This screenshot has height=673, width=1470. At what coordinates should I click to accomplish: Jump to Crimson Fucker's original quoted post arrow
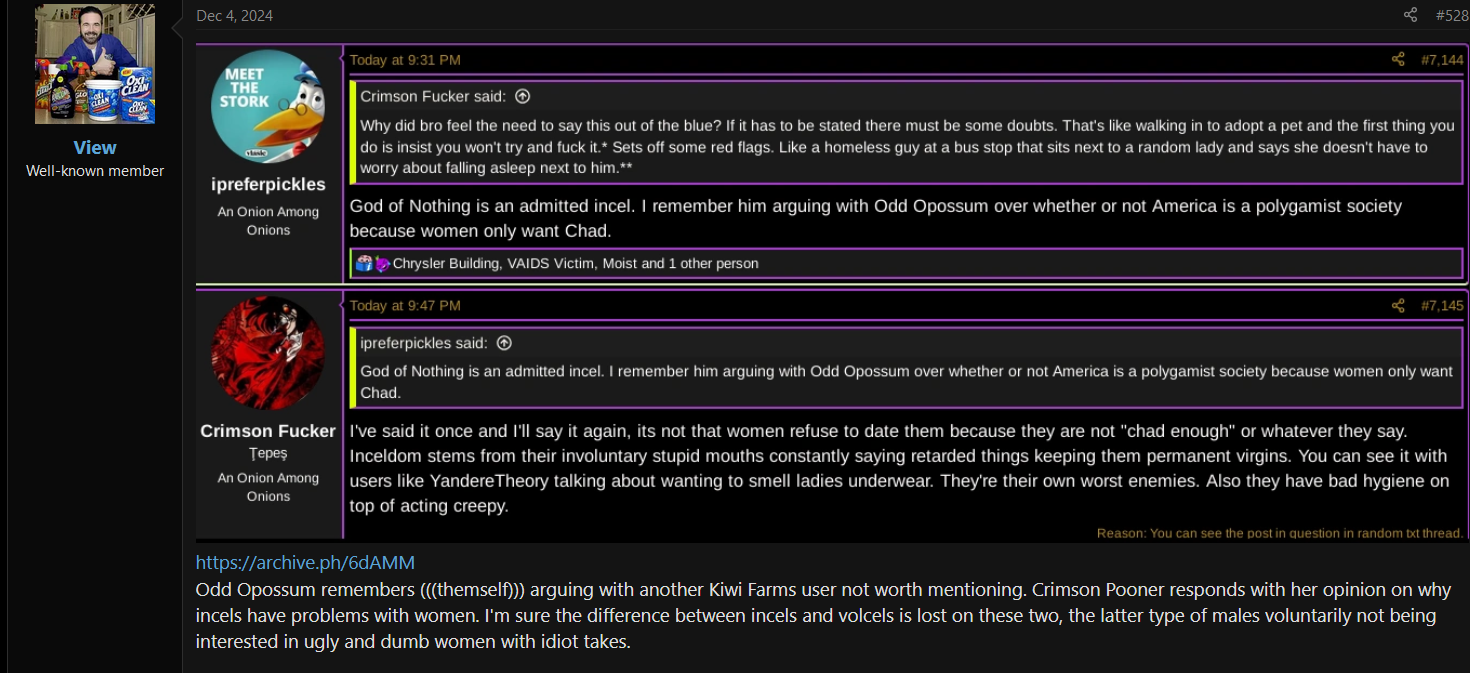pos(522,97)
